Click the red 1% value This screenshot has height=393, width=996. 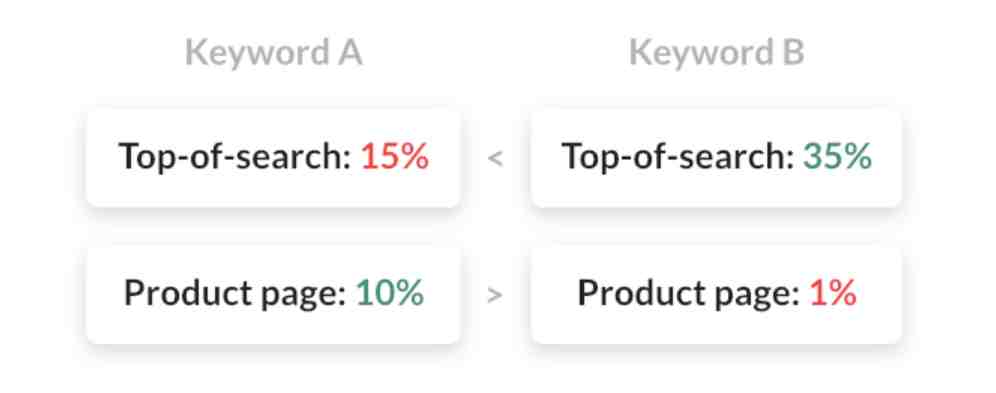coord(833,293)
